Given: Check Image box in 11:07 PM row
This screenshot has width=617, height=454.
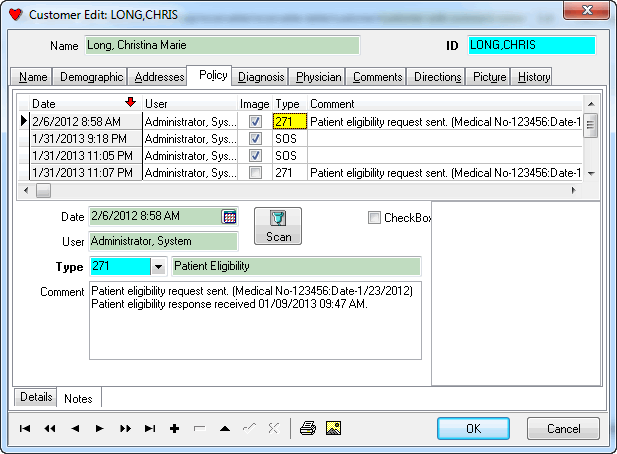Looking at the screenshot, I should coord(255,173).
